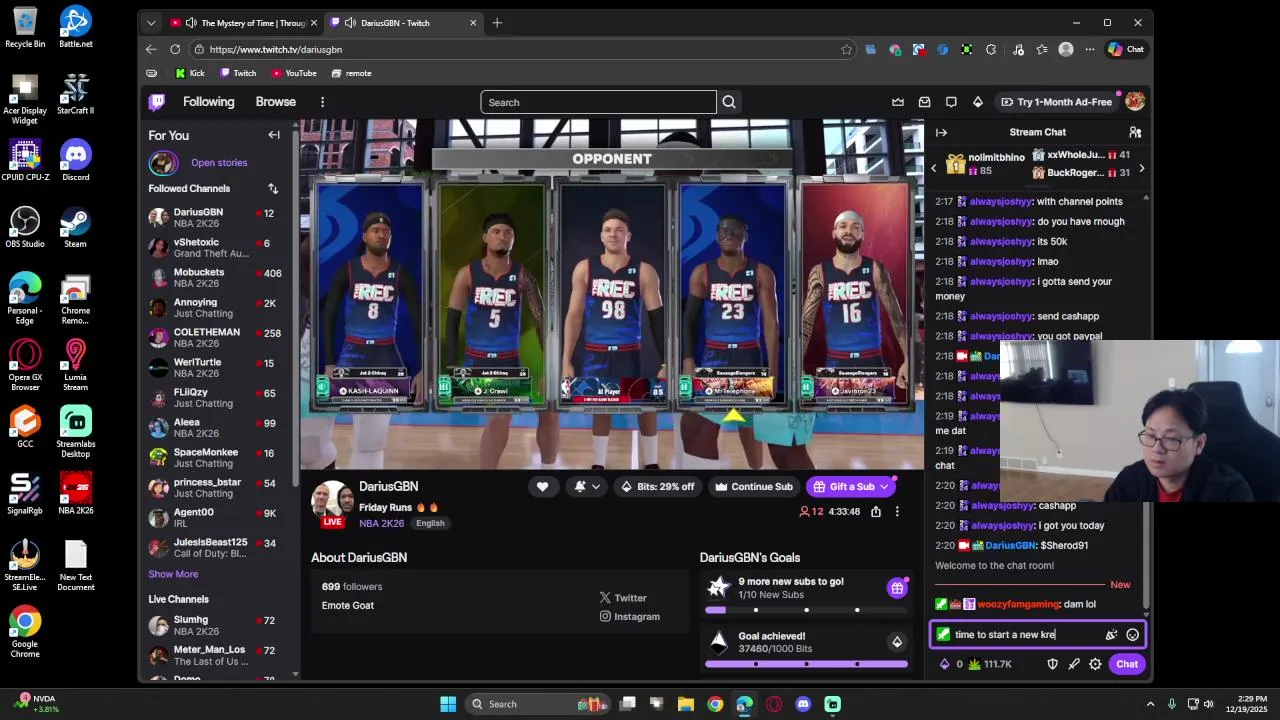Toggle follow heart for DariusGBN
The image size is (1280, 720).
click(542, 487)
